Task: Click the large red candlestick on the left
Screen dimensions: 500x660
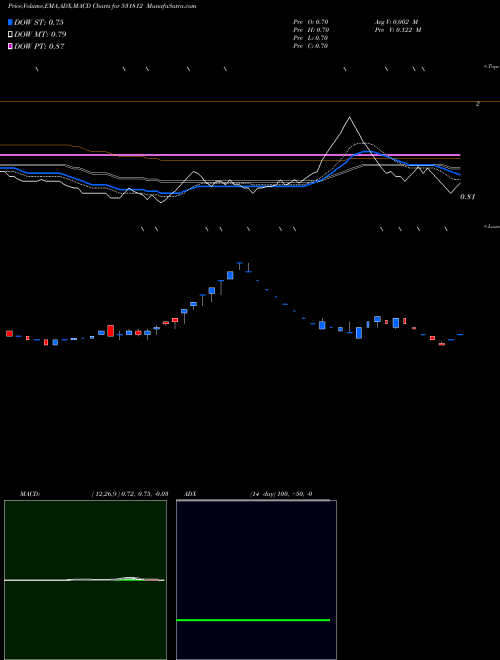Action: (111, 330)
